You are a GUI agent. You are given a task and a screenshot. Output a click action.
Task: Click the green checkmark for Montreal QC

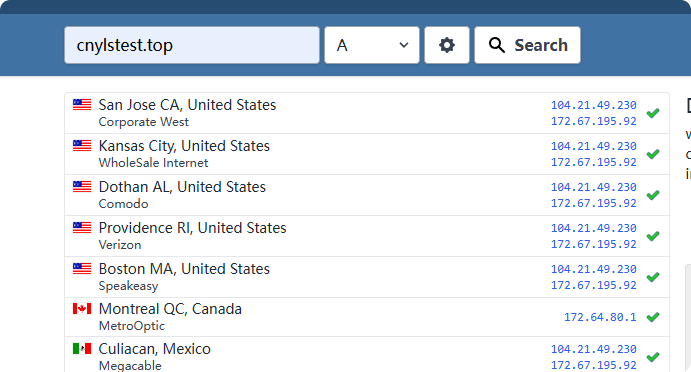[653, 317]
